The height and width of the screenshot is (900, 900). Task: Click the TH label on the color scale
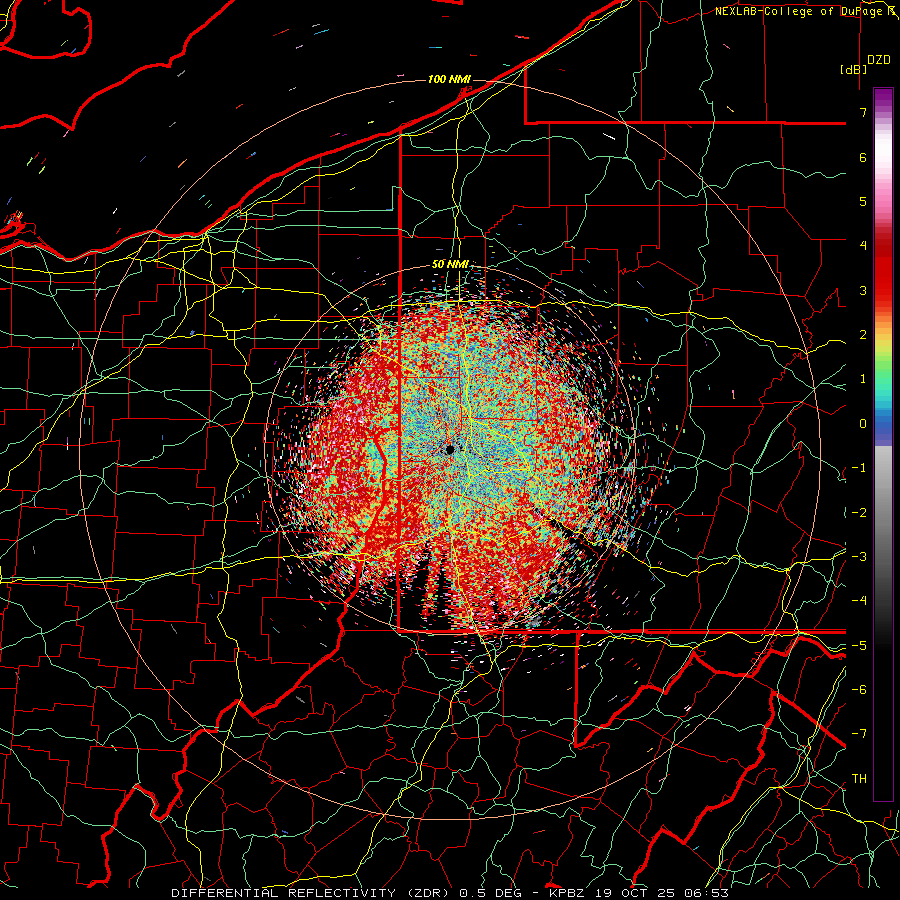[x=859, y=779]
